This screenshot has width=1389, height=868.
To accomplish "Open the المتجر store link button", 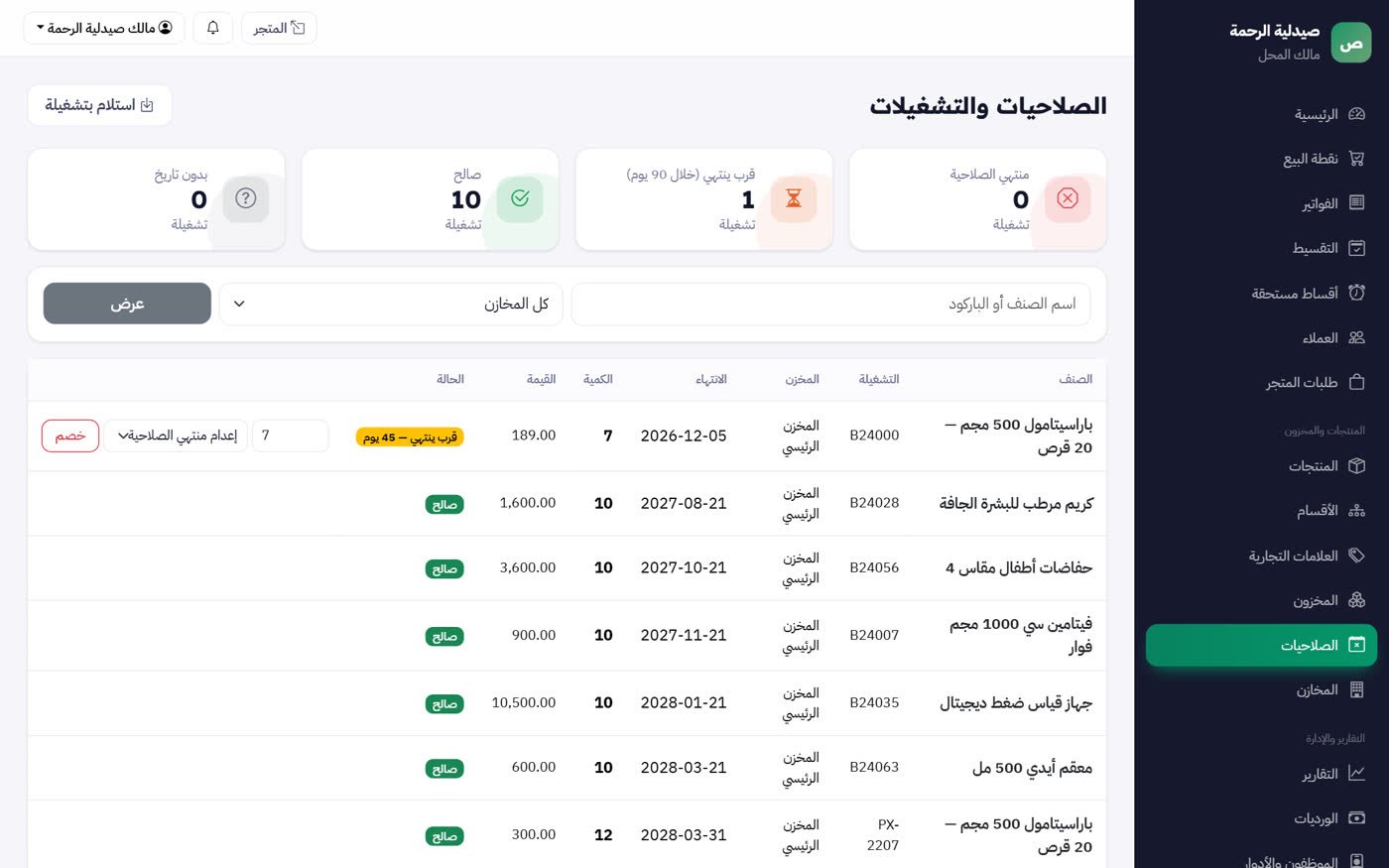I will 279,28.
